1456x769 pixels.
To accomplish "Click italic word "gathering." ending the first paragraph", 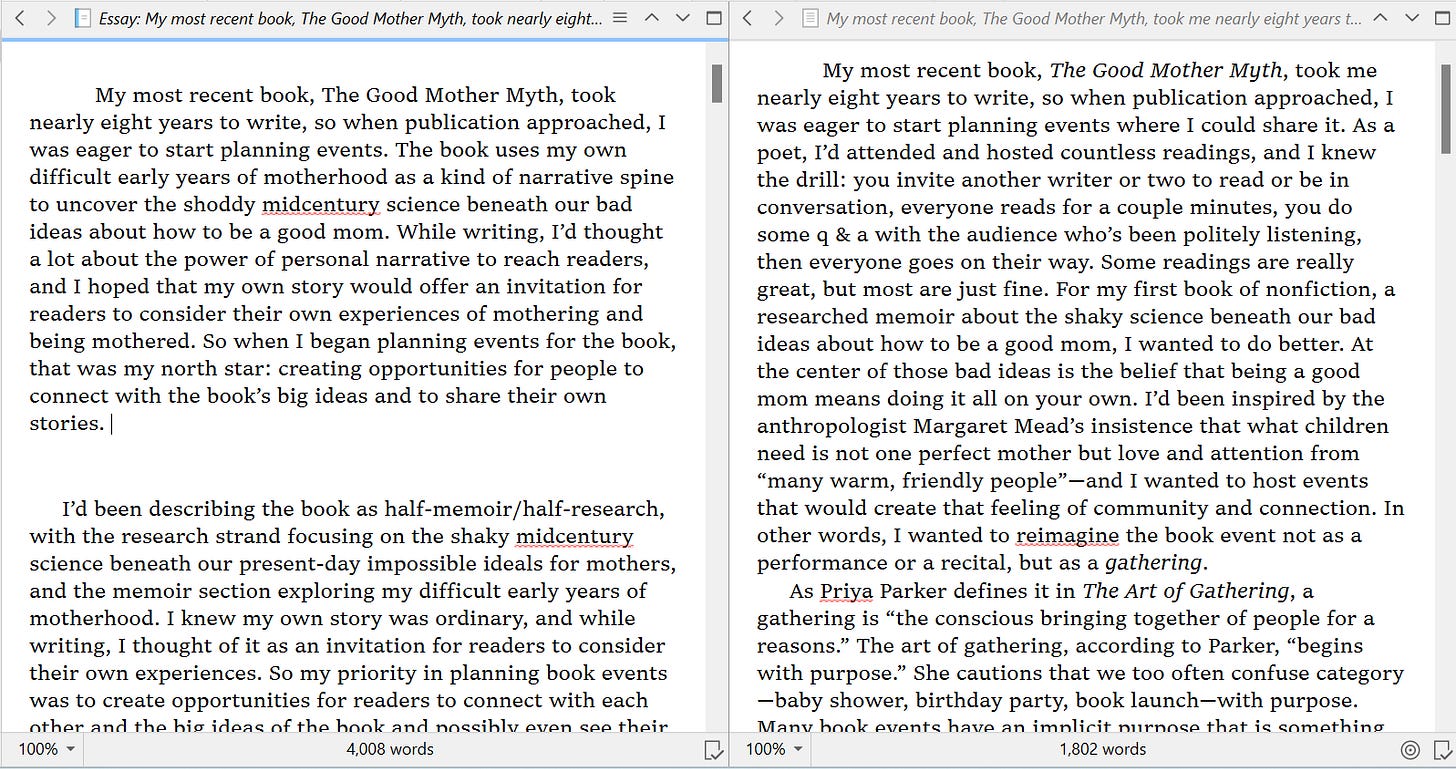I will point(1156,563).
